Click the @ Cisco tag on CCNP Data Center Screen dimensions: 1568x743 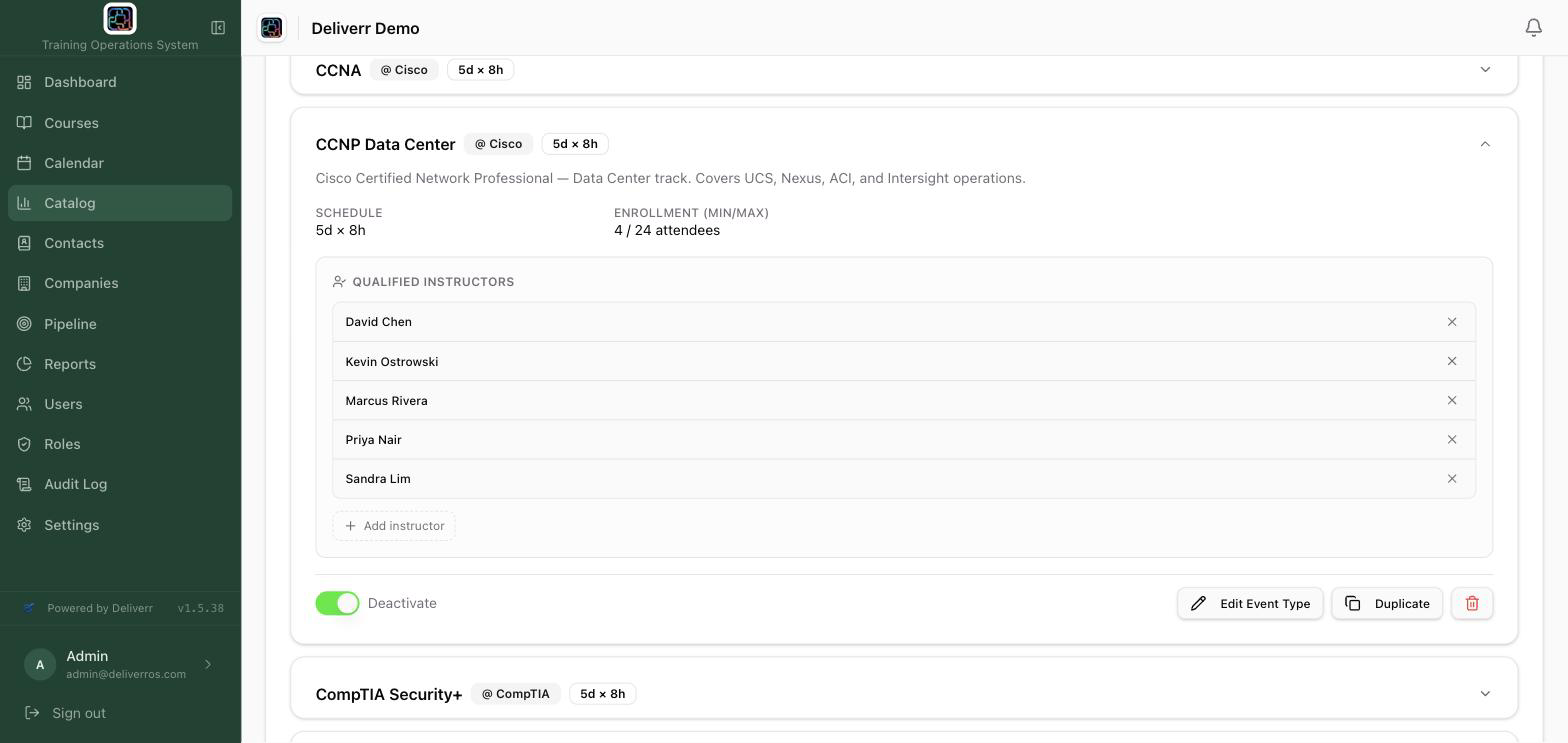pos(498,144)
